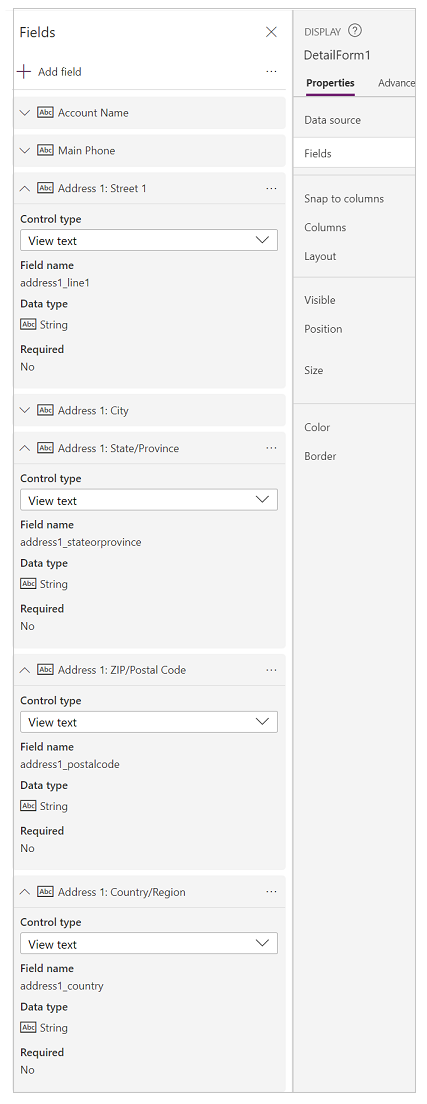This screenshot has width=427, height=1104.
Task: Select the Snap to columns property
Action: 344,199
